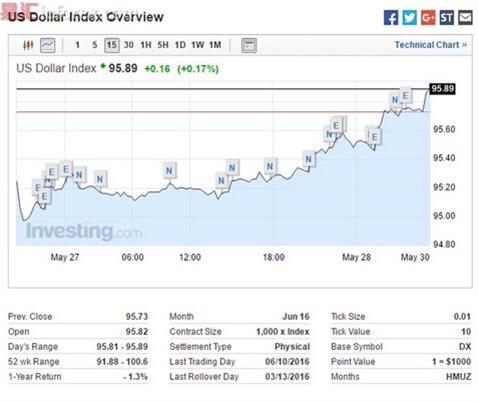Share on Facebook icon
478x401 pixels.
pyautogui.click(x=391, y=17)
